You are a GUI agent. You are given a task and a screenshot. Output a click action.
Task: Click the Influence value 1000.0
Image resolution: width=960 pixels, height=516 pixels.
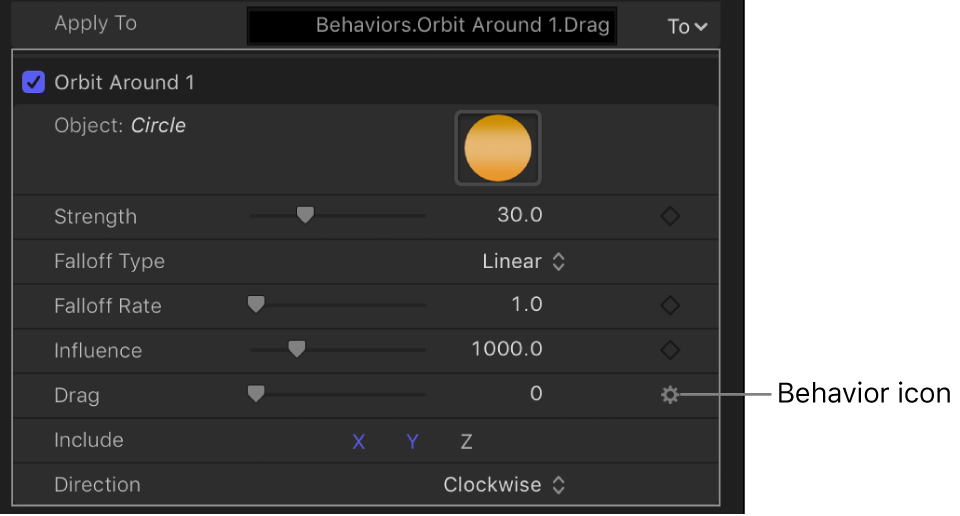[x=507, y=350]
